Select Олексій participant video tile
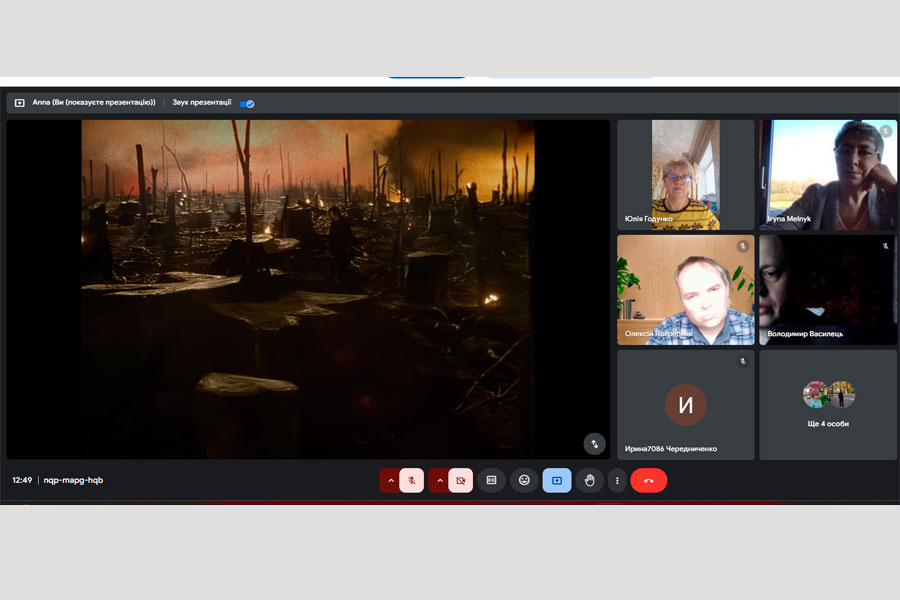Screen dimensions: 900x600 click(x=686, y=290)
